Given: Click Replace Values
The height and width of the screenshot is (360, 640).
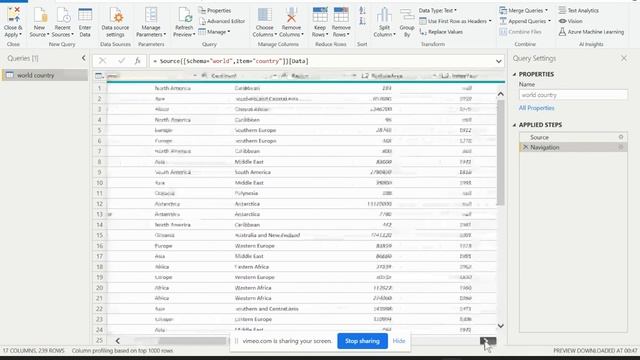Looking at the screenshot, I should pos(441,31).
